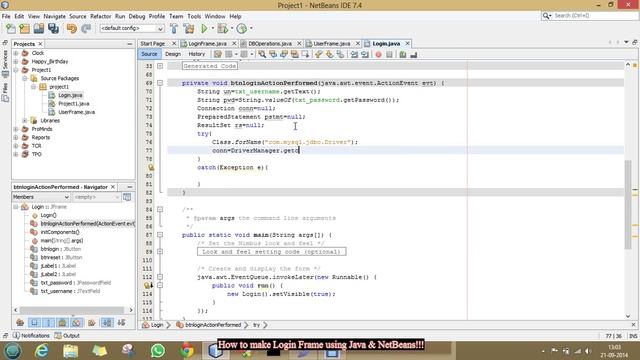The height and width of the screenshot is (360, 640).
Task: Click the Shift Line Right icon
Action: click(365, 54)
